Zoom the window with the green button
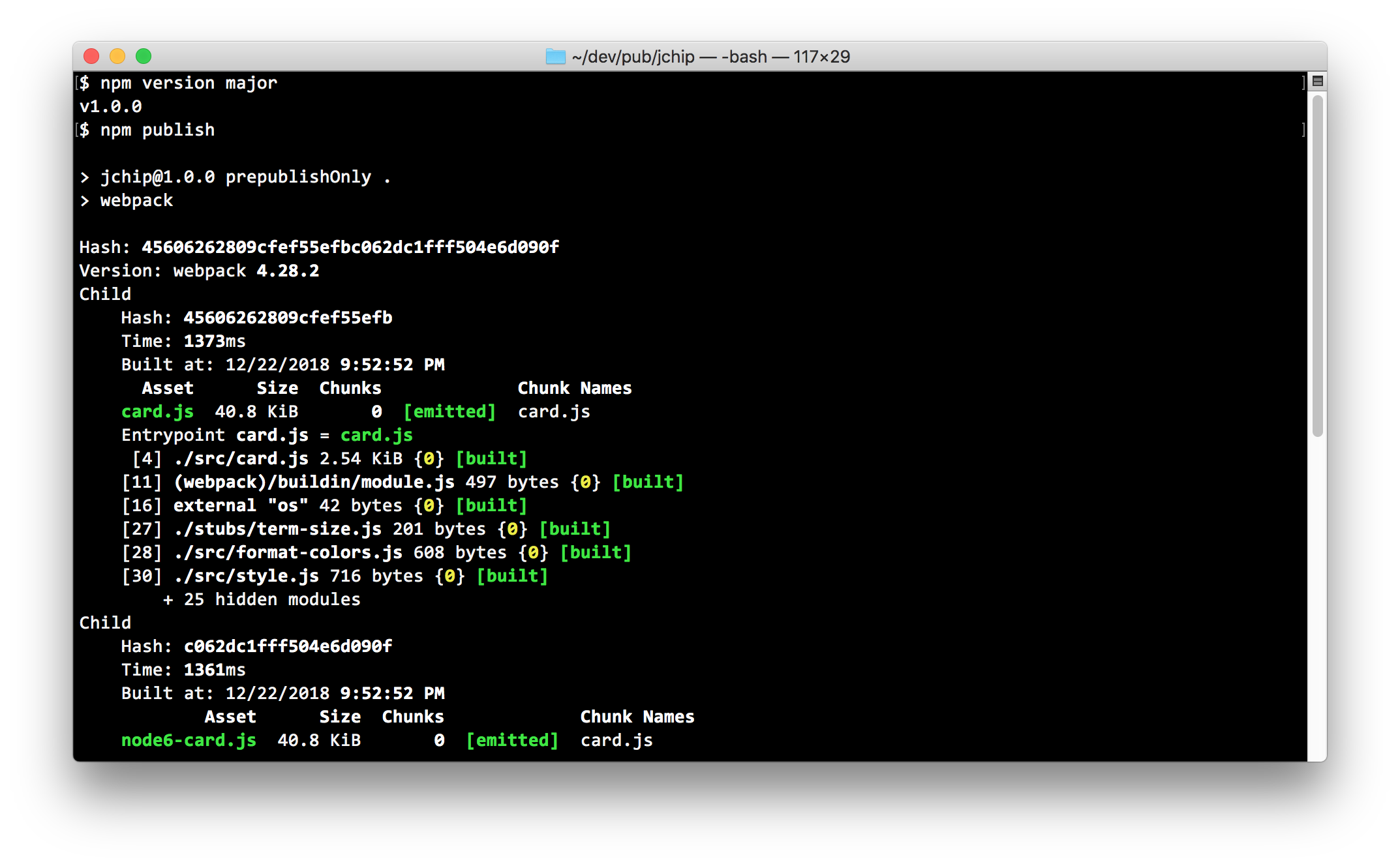The width and height of the screenshot is (1400, 866). coord(144,57)
